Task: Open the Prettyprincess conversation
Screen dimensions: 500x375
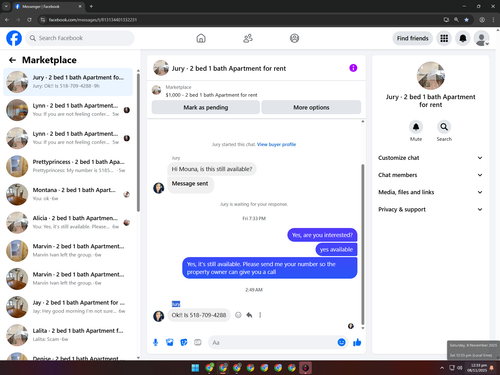Action: pos(68,166)
